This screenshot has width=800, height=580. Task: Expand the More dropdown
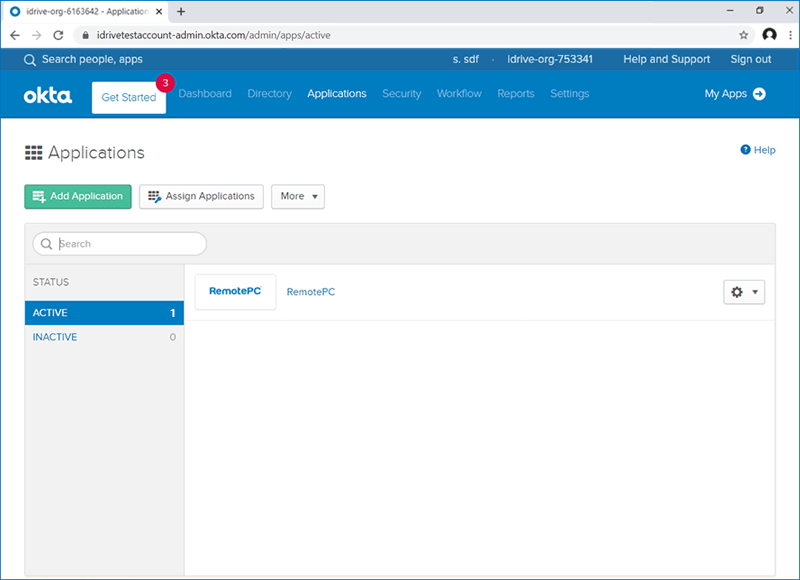coord(298,196)
